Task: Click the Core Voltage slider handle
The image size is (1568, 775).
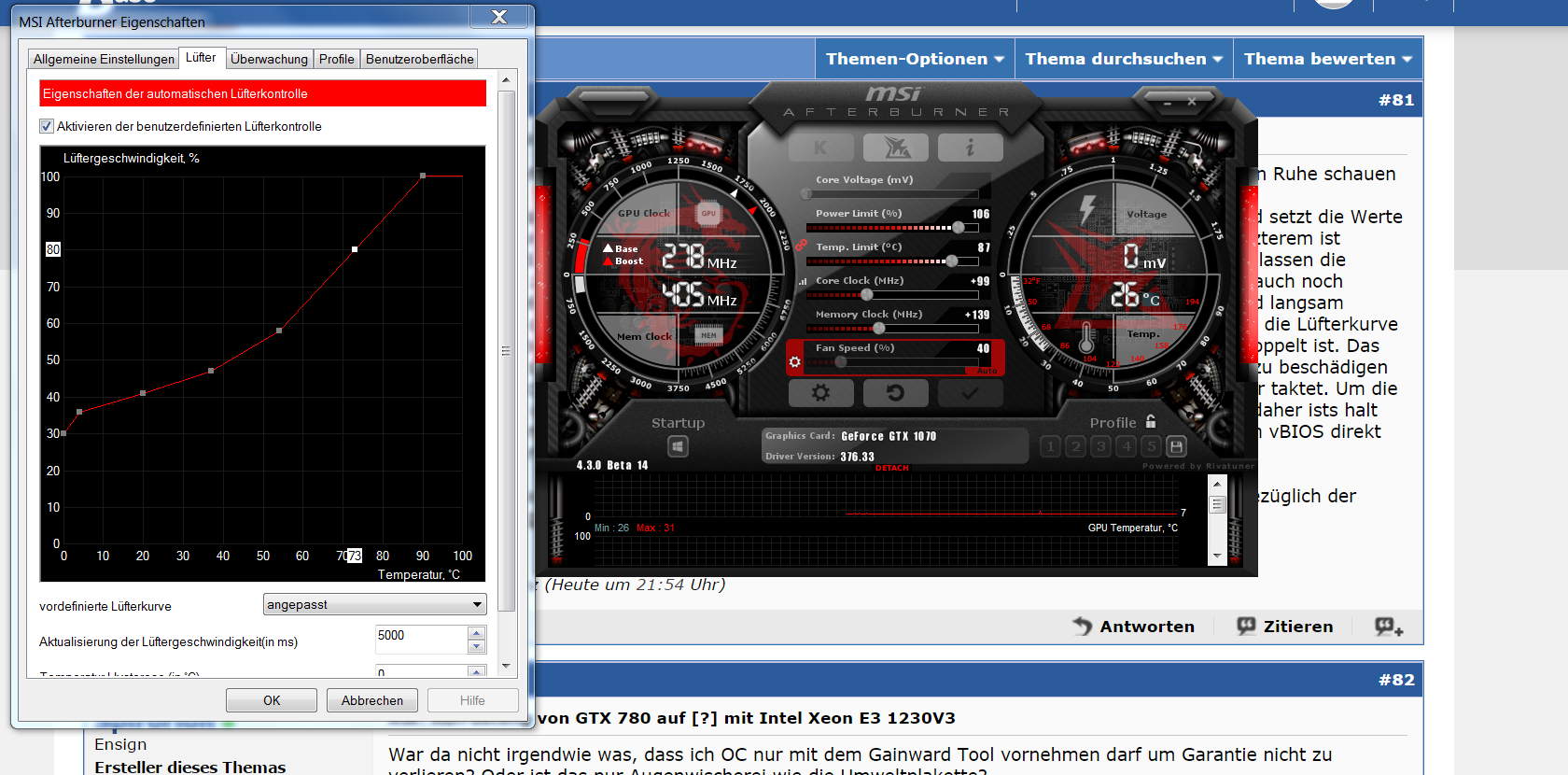Action: tap(807, 193)
